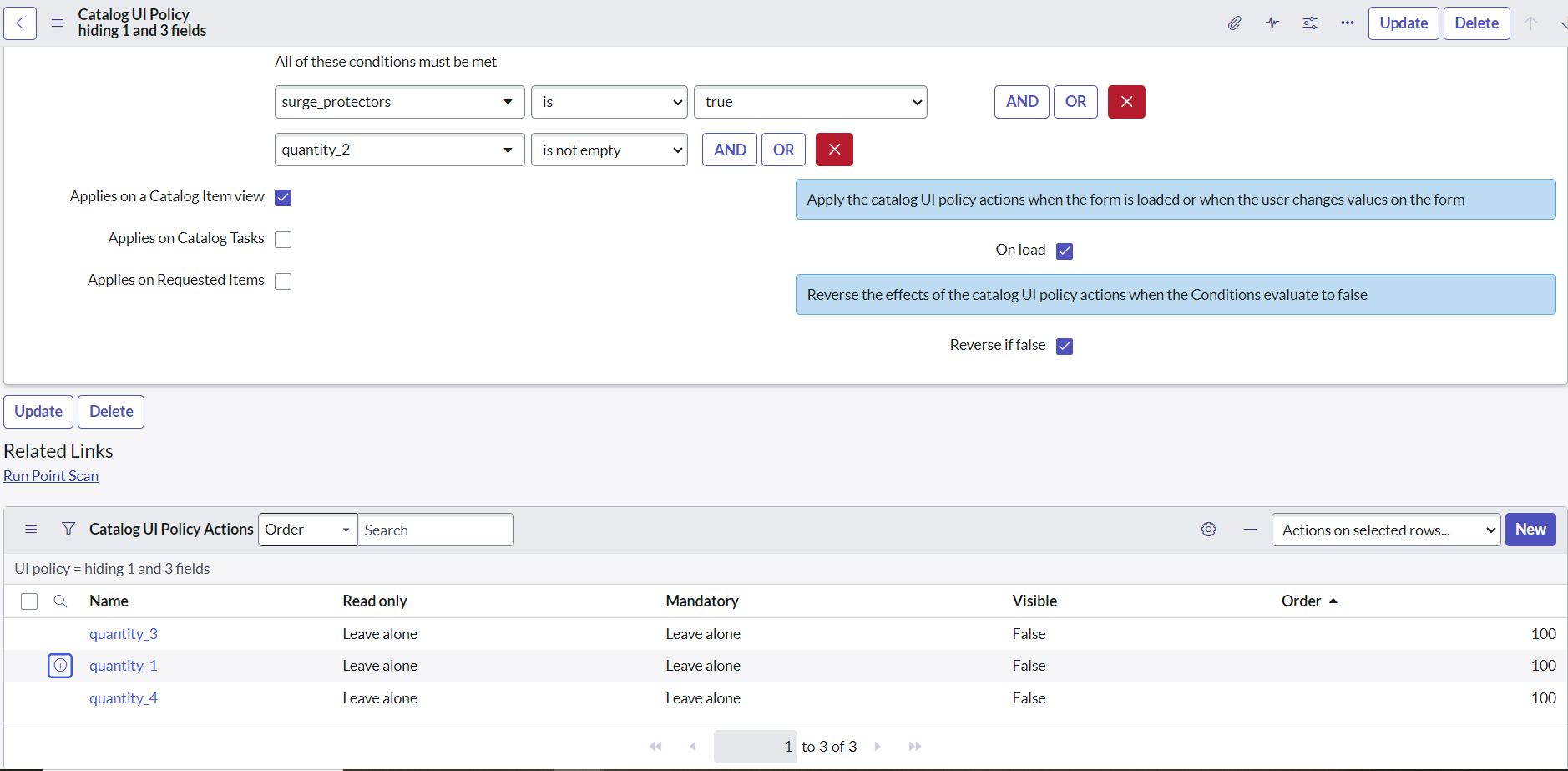Click the breadcrumb 'UI policy = hiding 1 and 3 fields'

(112, 569)
